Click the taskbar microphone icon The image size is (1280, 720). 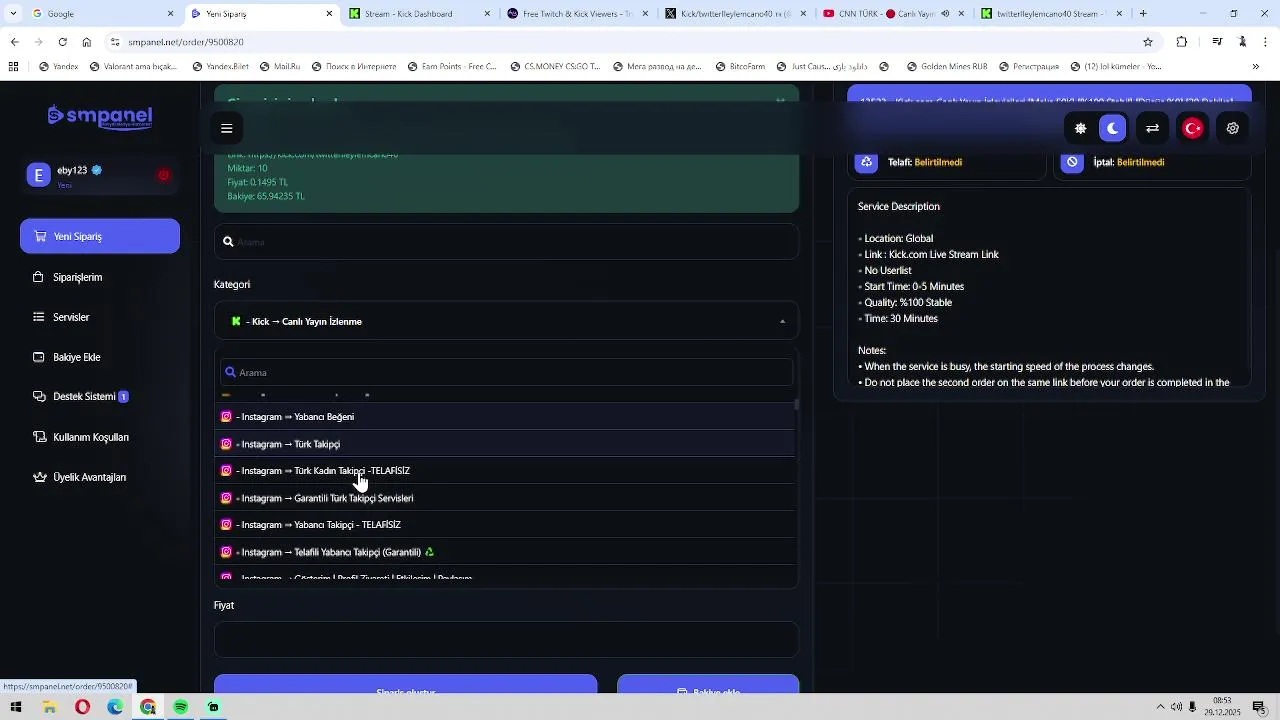pyautogui.click(x=1192, y=707)
